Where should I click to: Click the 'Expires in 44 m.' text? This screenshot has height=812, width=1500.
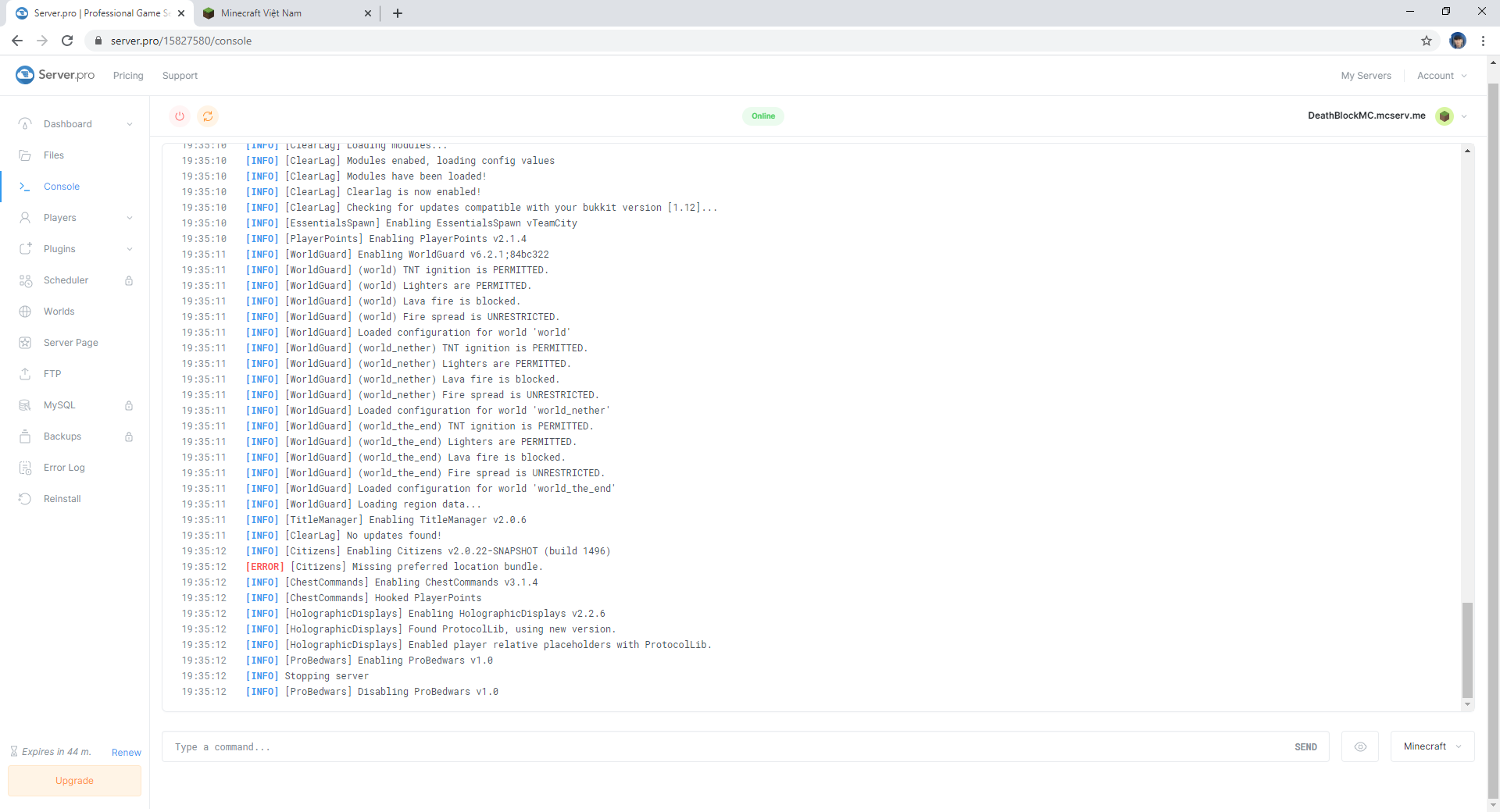tap(56, 752)
